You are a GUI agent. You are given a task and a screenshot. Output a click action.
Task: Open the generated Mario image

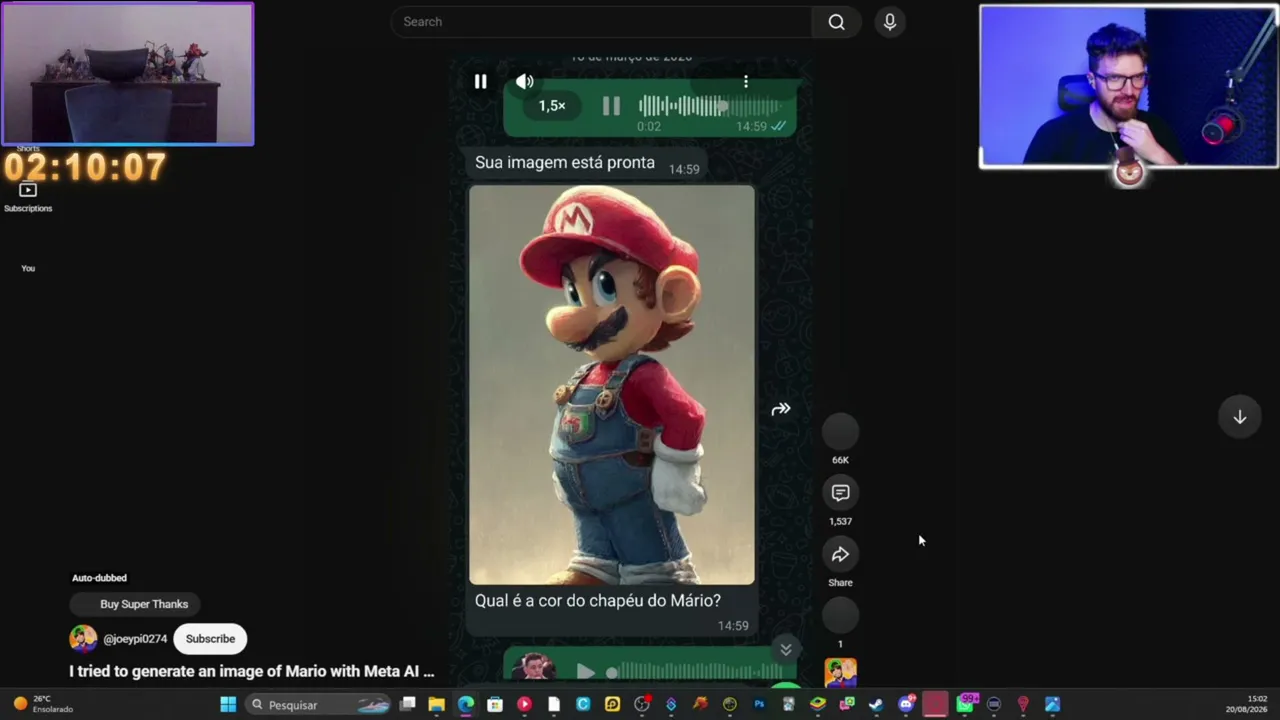(x=612, y=385)
